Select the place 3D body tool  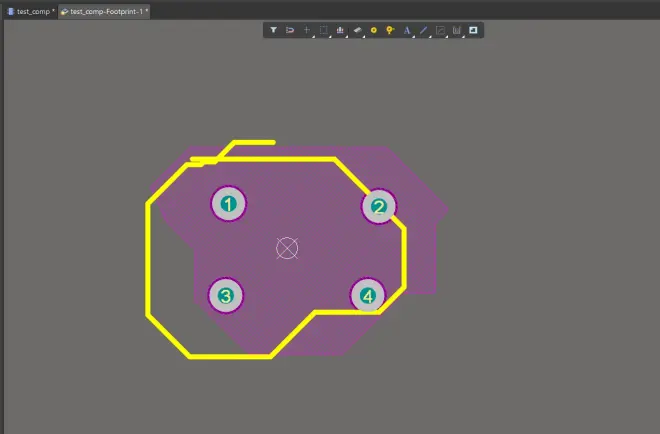pos(357,30)
